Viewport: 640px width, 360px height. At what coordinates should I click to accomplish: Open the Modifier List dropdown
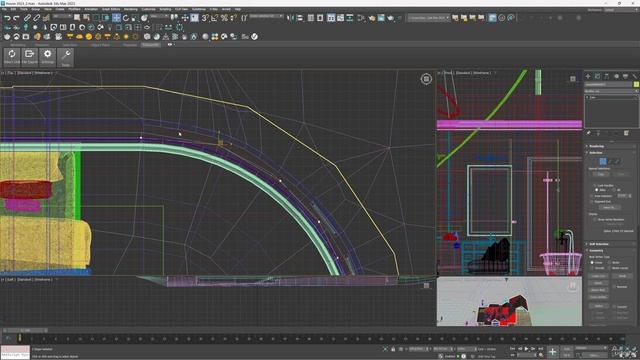click(611, 91)
